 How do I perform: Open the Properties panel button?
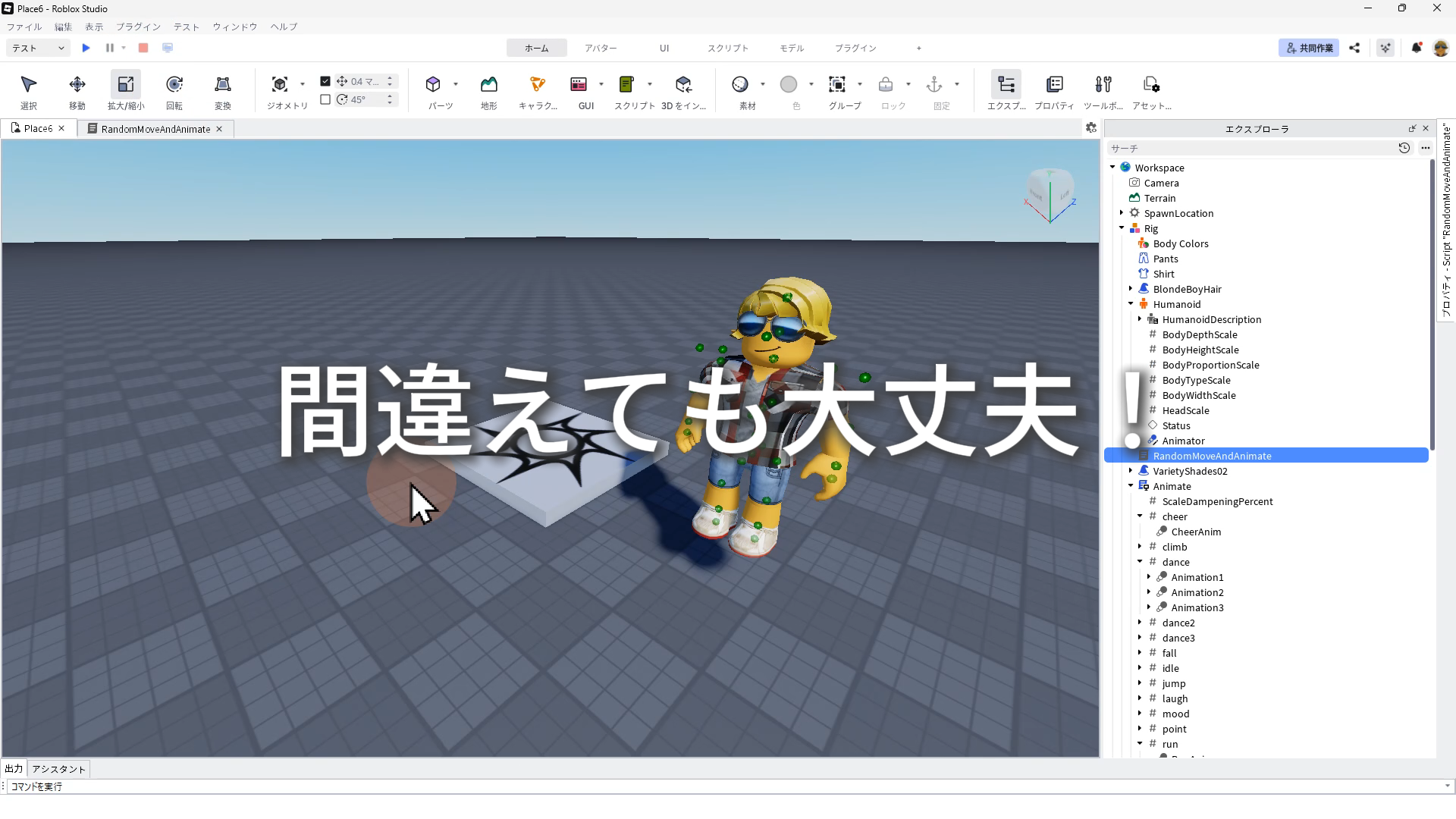click(x=1054, y=84)
